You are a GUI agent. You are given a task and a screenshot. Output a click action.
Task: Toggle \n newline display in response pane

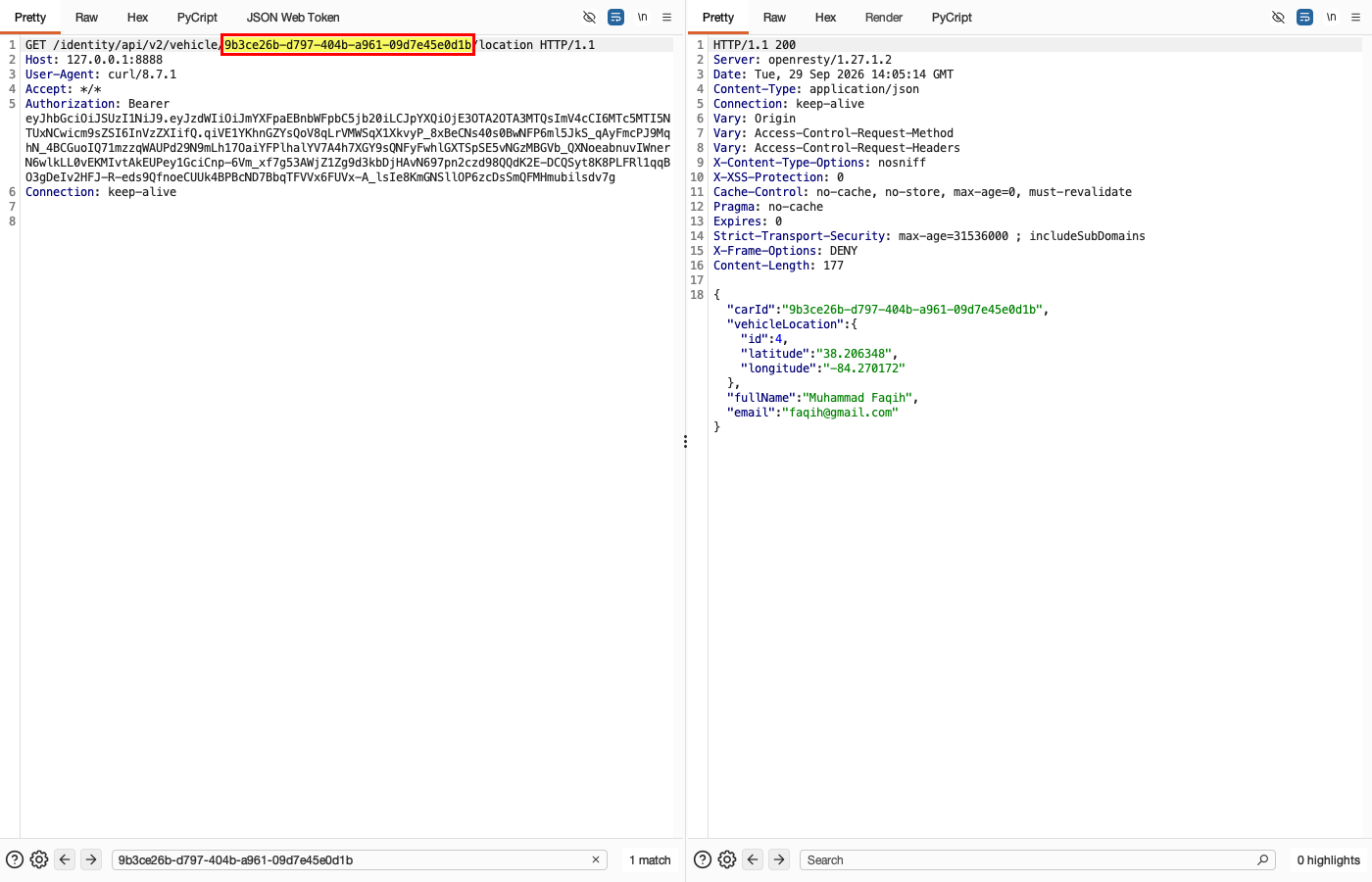[1331, 18]
